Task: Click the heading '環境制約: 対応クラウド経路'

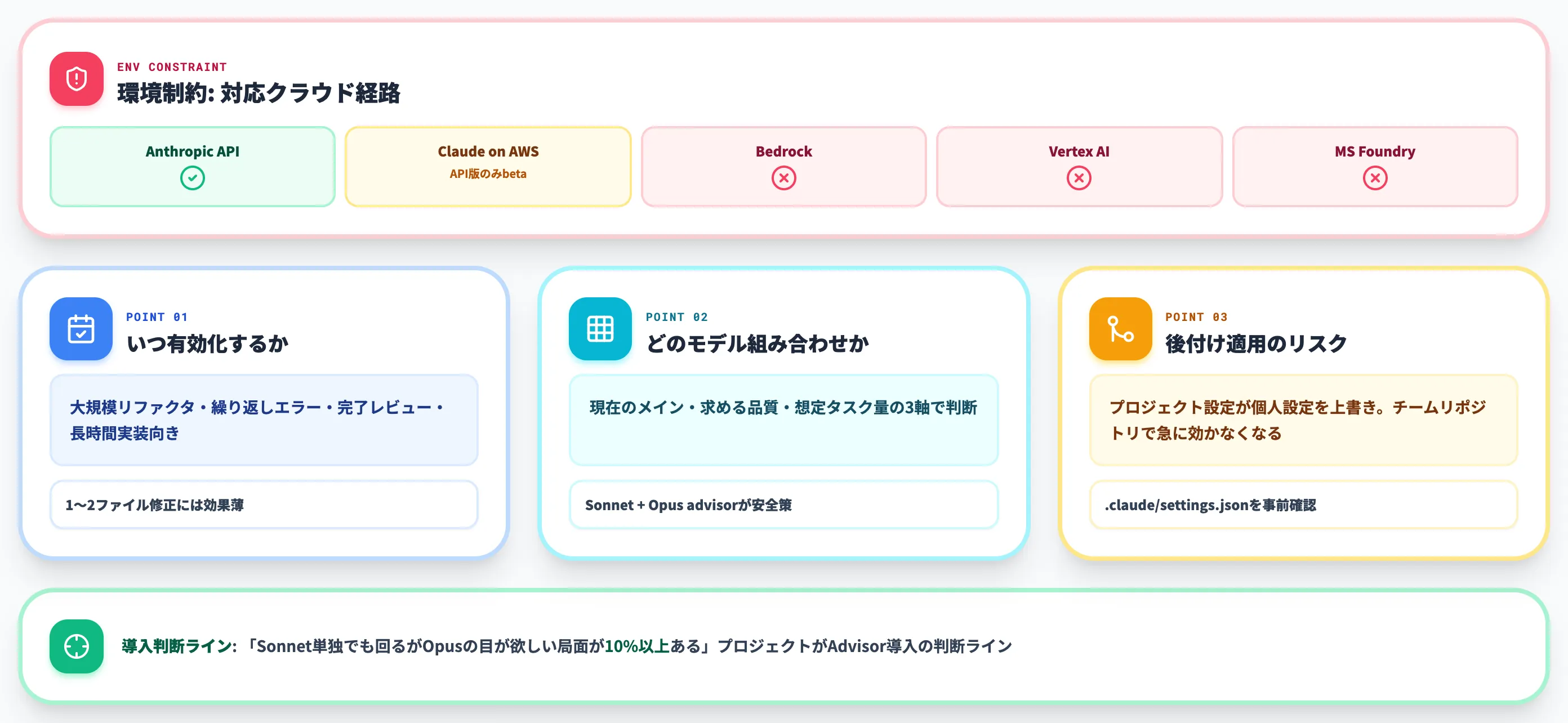Action: coord(259,93)
